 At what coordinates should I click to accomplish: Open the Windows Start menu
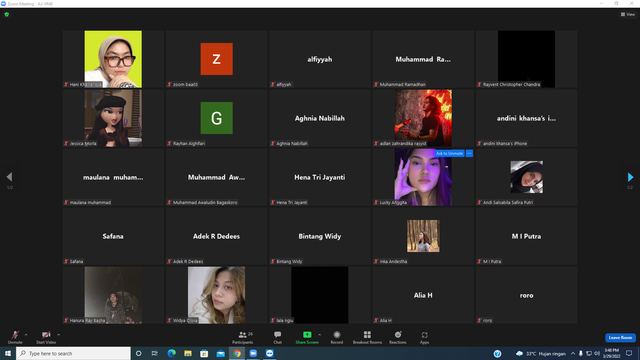(8, 353)
